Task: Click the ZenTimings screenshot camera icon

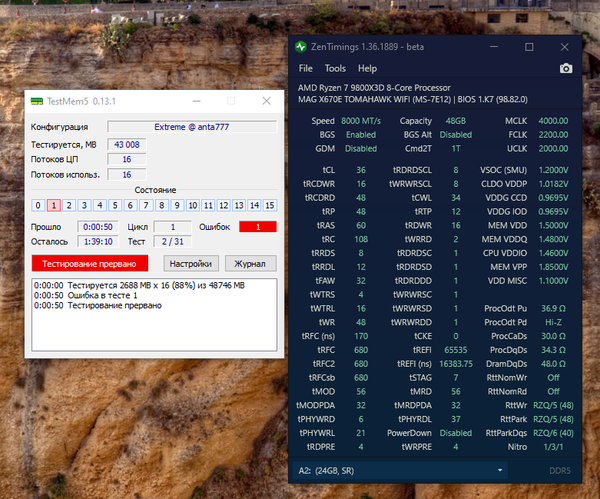Action: 566,68
